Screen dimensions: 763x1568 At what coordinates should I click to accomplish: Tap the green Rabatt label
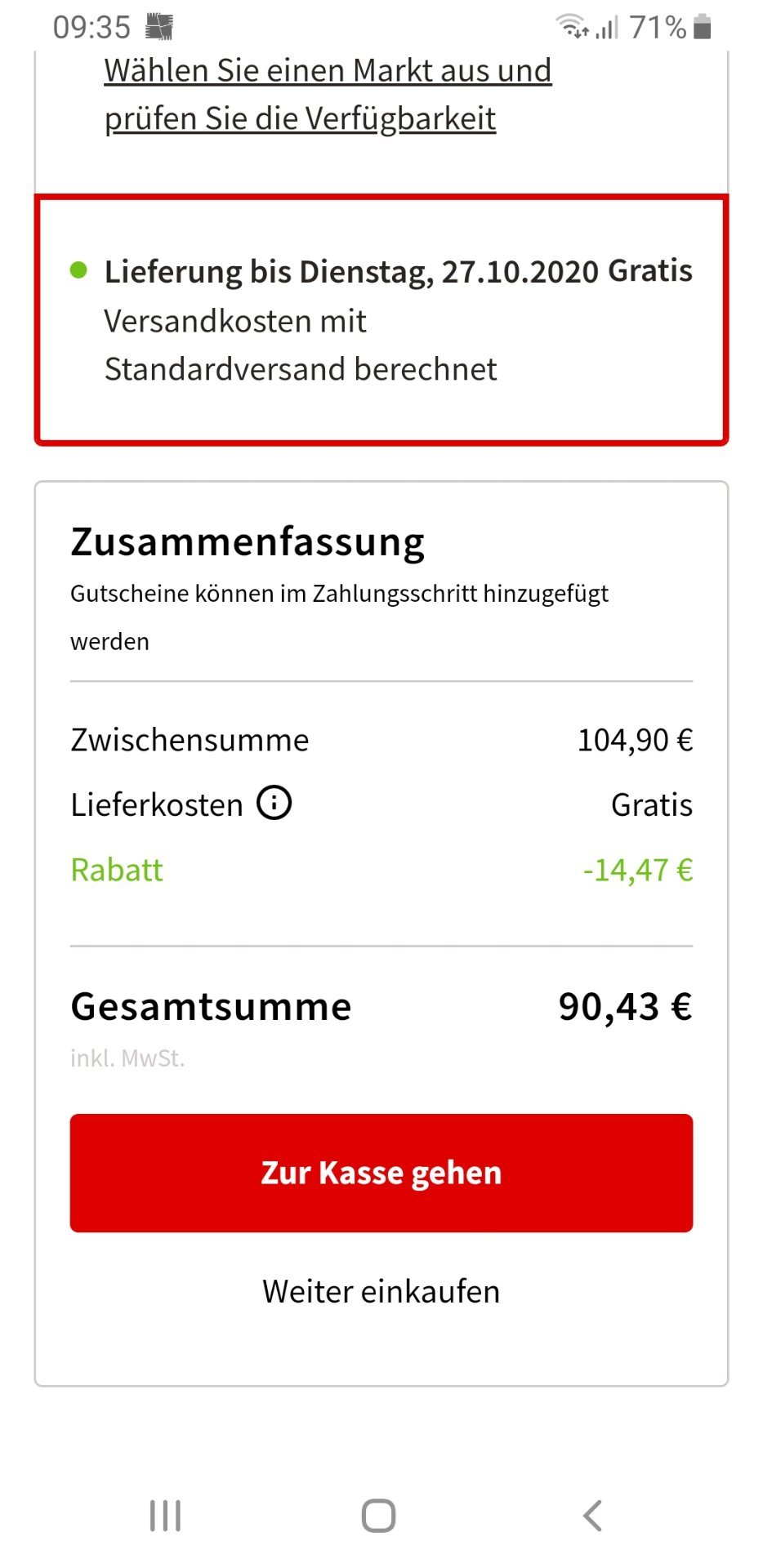point(117,870)
